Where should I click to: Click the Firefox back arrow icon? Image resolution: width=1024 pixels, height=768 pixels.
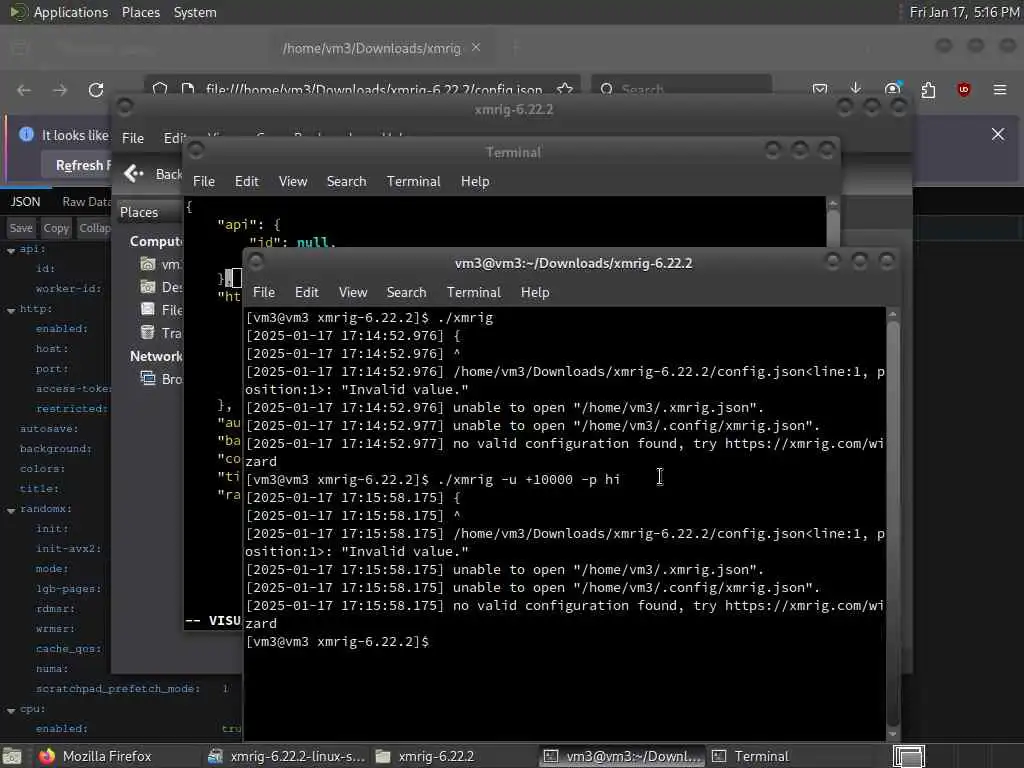point(24,89)
